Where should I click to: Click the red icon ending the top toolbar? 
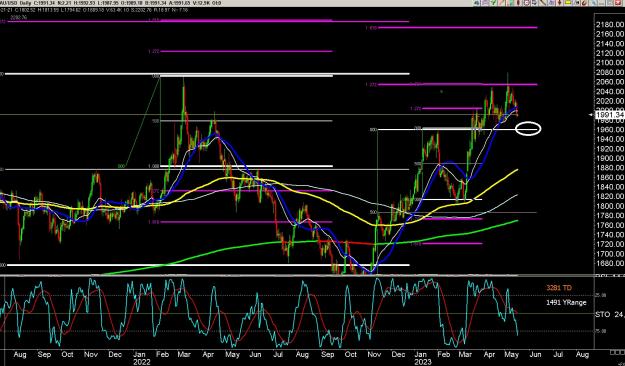tap(618, 2)
